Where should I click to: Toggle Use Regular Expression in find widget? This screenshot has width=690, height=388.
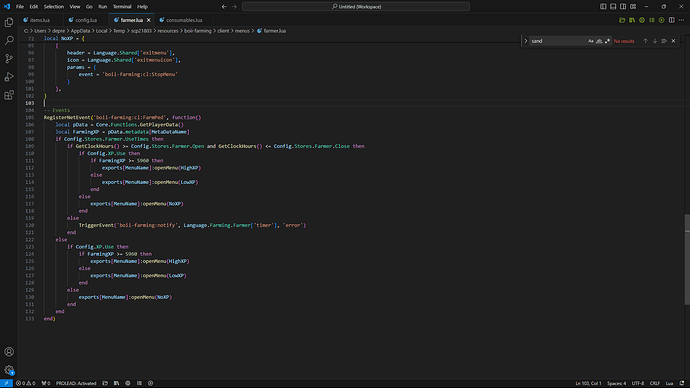607,41
